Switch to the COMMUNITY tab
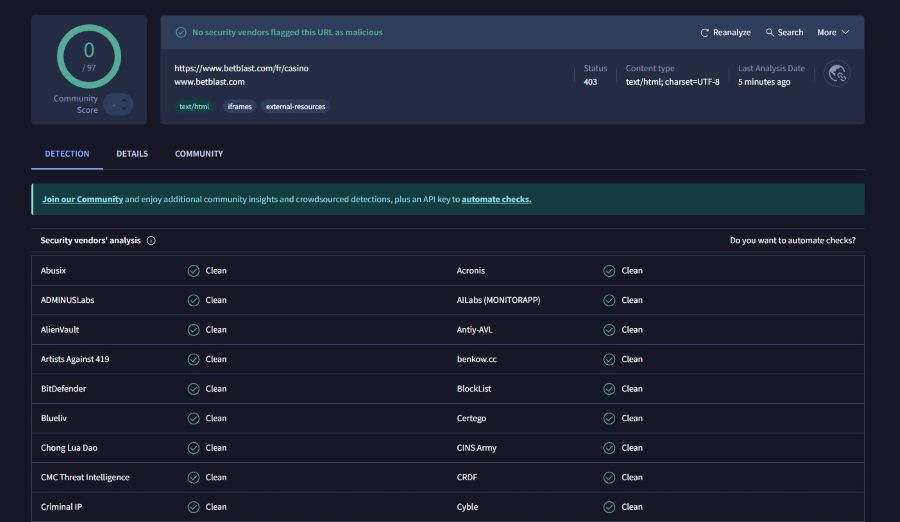This screenshot has height=522, width=900. pyautogui.click(x=199, y=154)
